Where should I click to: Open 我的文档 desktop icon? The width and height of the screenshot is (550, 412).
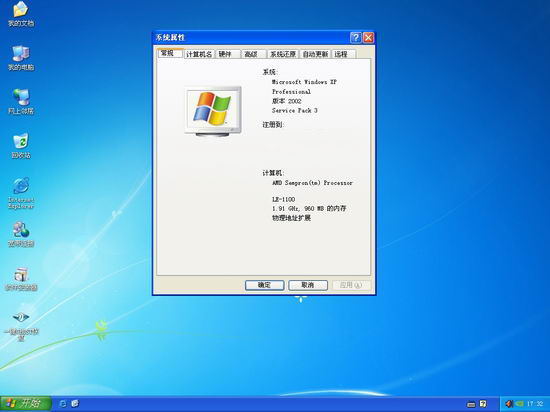click(21, 14)
